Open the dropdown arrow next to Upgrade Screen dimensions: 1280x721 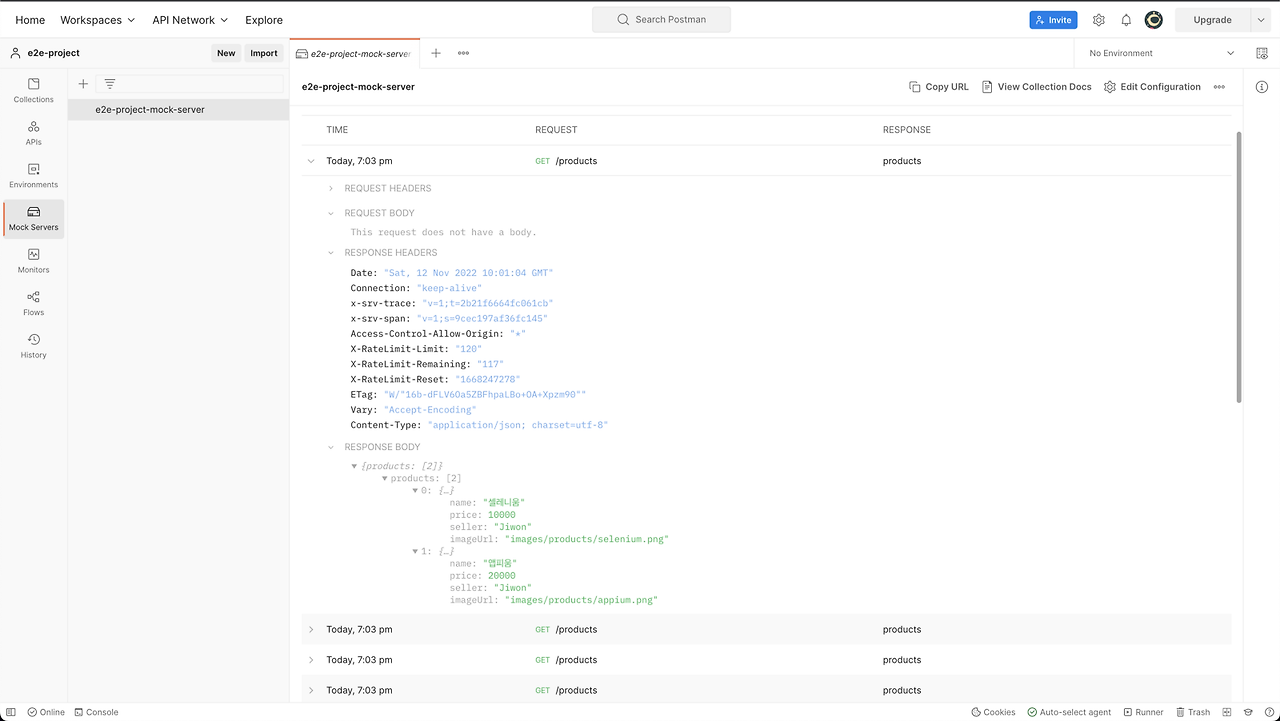[1261, 20]
